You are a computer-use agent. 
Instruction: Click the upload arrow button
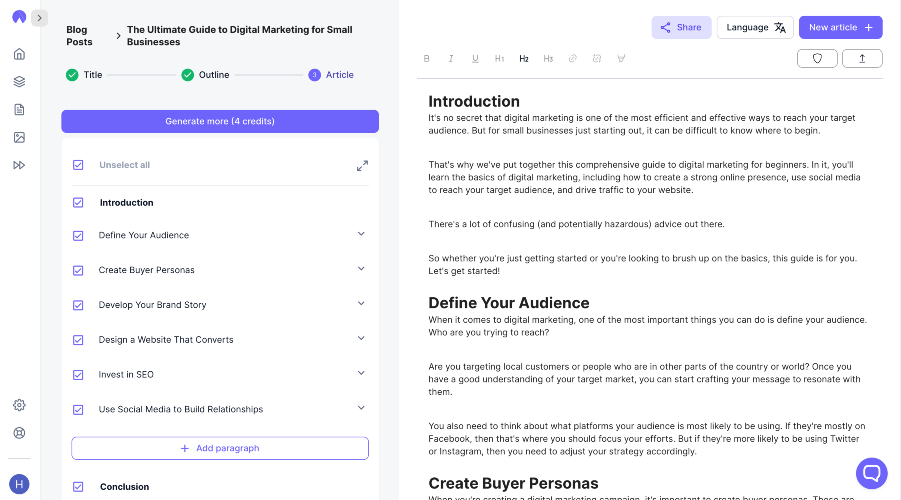click(862, 59)
